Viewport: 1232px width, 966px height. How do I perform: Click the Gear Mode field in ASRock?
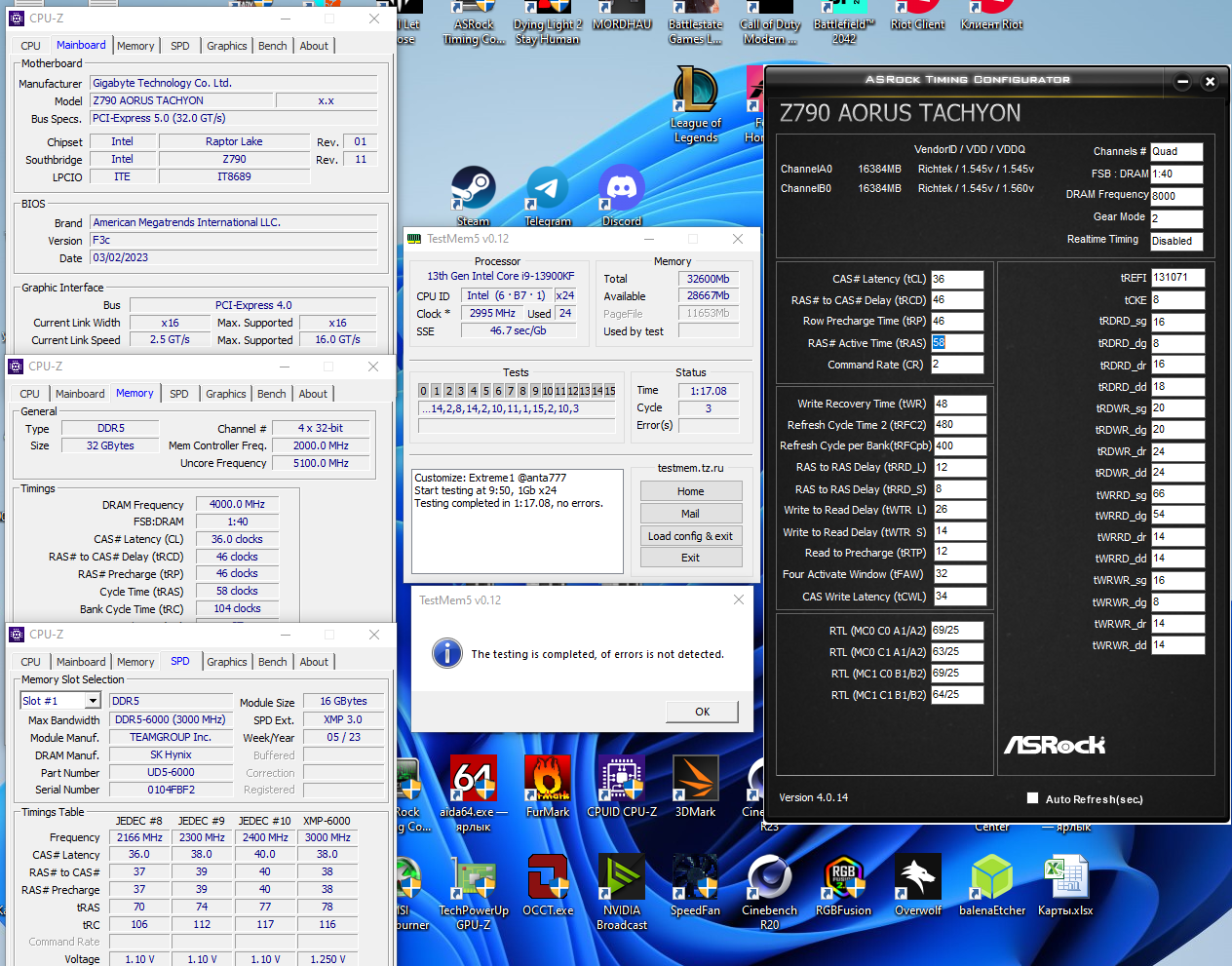click(x=1176, y=218)
